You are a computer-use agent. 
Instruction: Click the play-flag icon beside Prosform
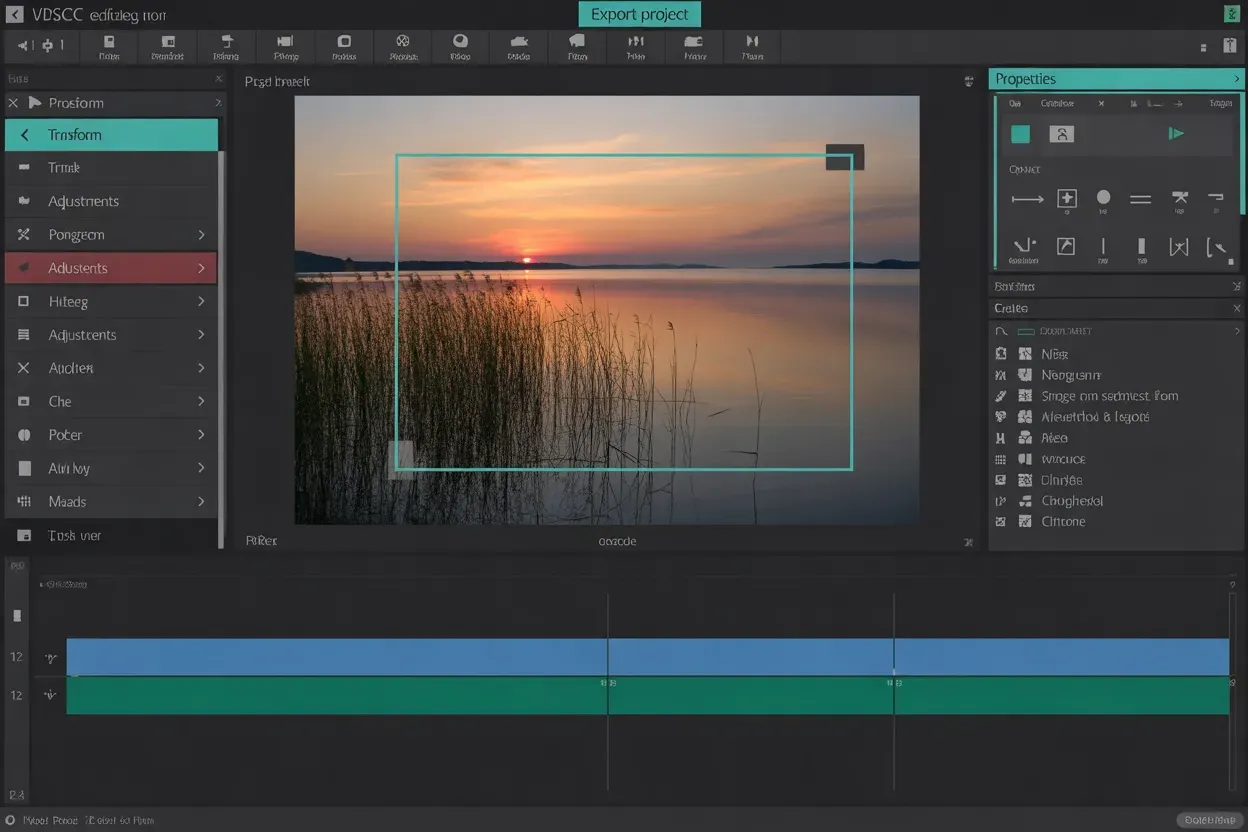click(x=35, y=103)
